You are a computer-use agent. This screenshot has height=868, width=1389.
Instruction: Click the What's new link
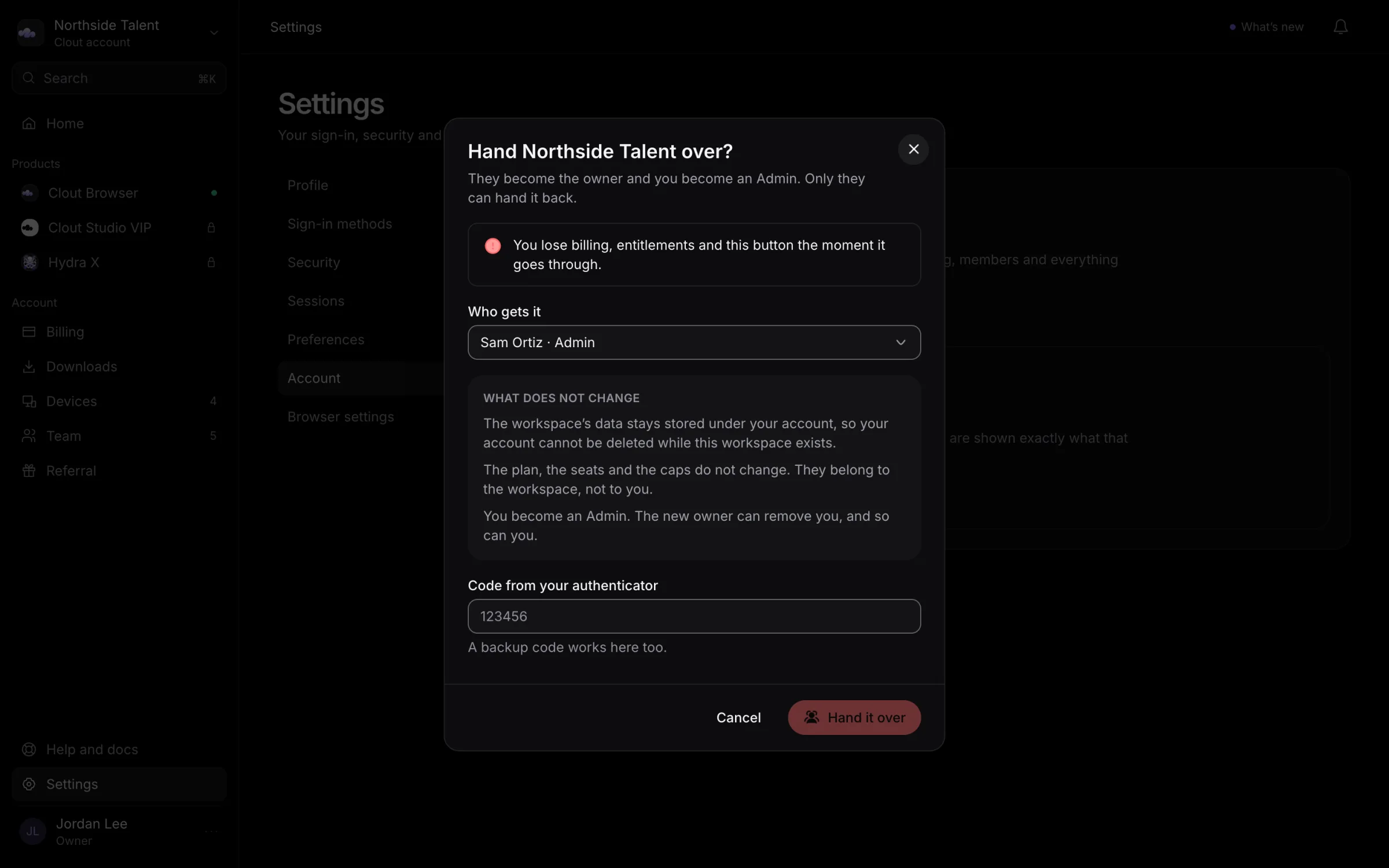coord(1266,27)
